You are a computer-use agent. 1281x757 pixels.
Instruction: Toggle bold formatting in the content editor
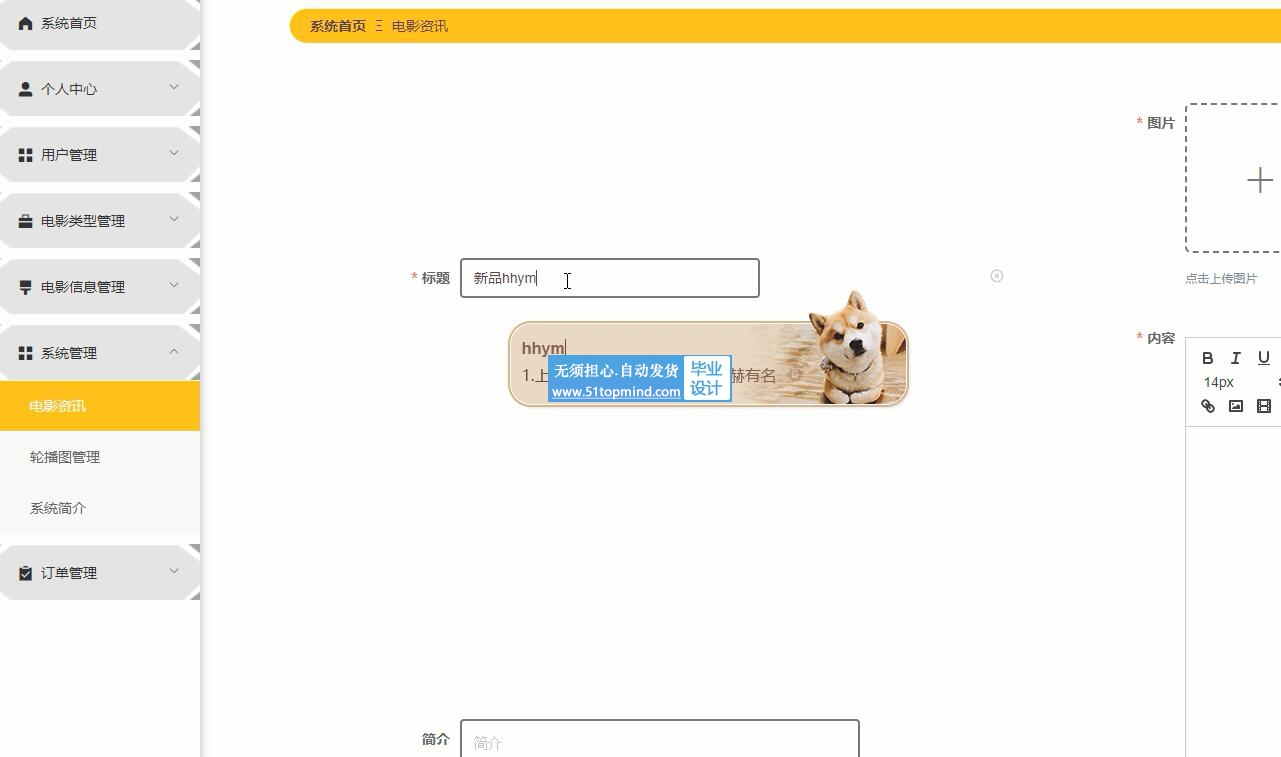click(1208, 358)
